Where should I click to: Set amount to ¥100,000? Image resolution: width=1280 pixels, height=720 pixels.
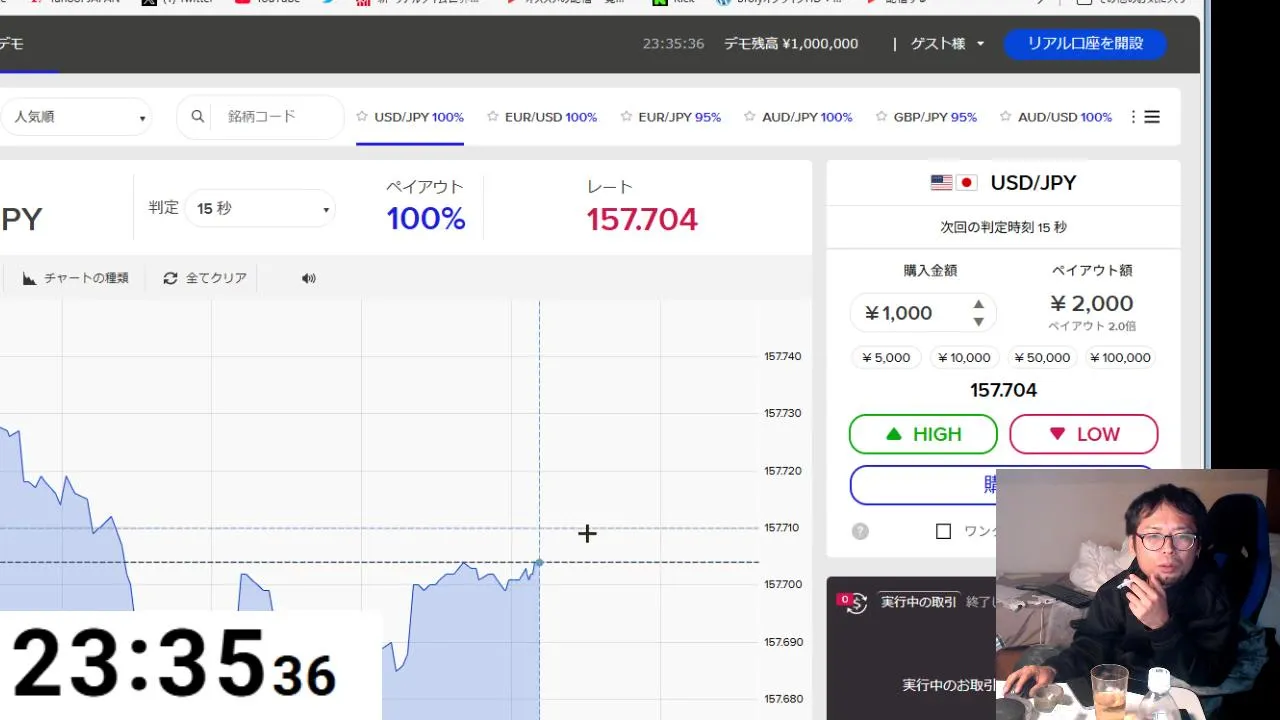point(1120,357)
